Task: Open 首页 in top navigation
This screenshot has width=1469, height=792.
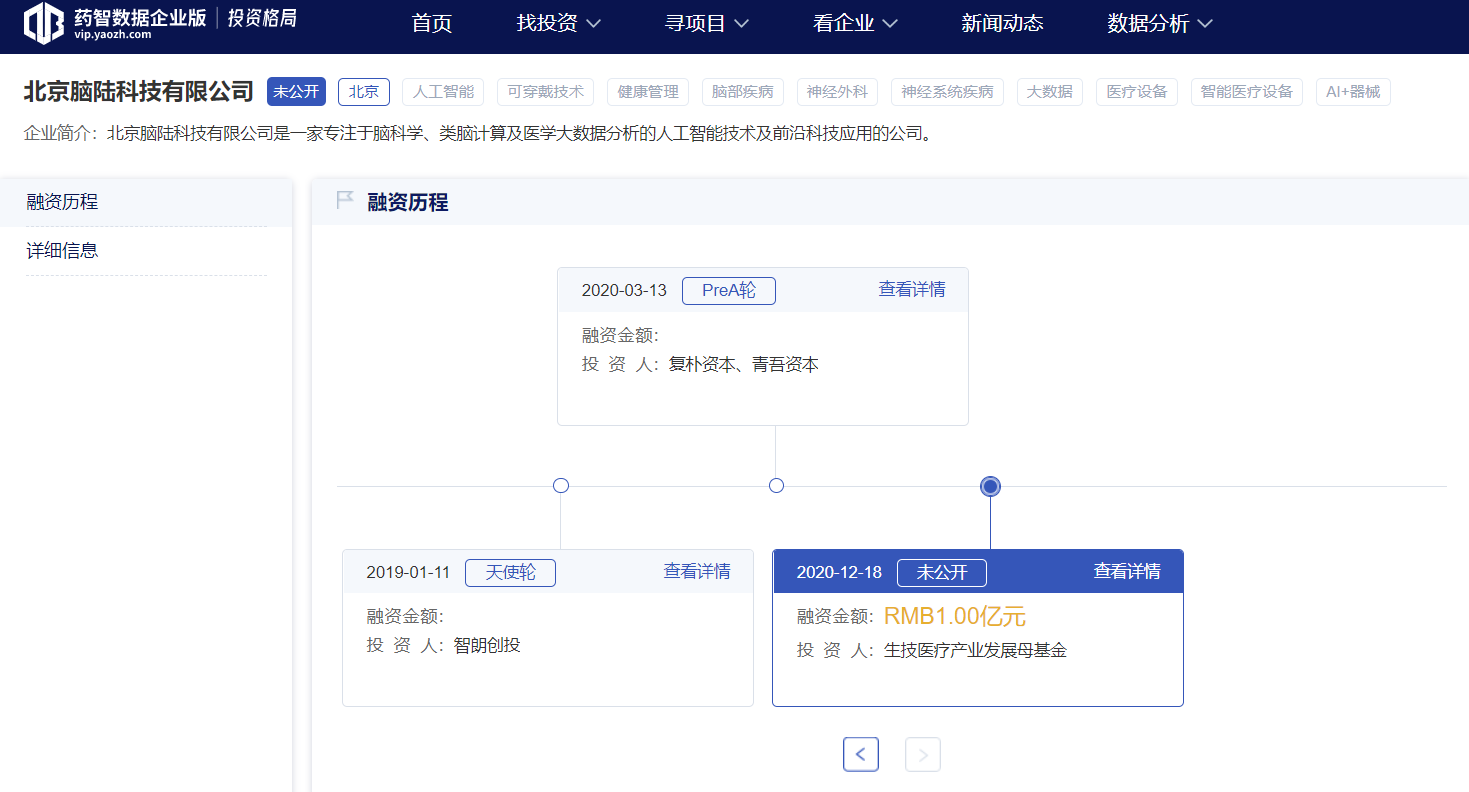Action: (432, 23)
